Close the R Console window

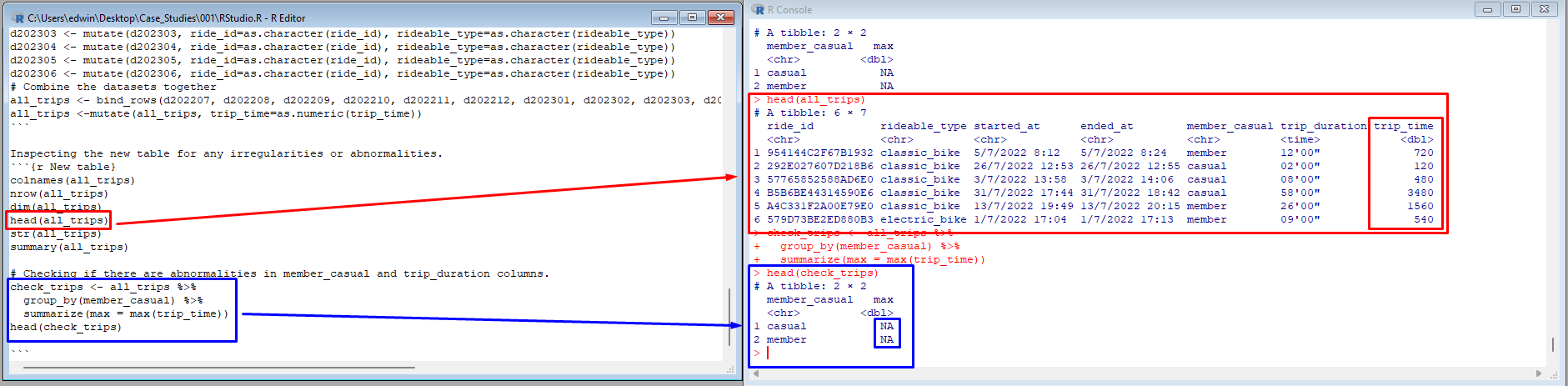pyautogui.click(x=1544, y=9)
